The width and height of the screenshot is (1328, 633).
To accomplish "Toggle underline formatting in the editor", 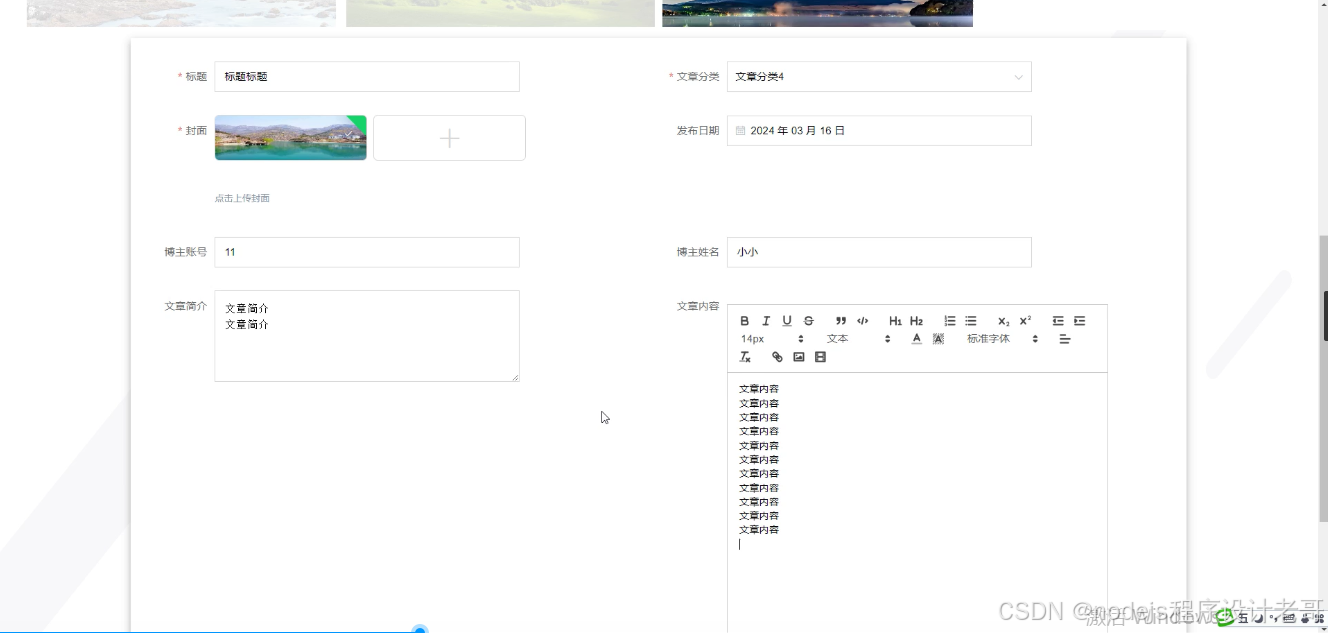I will click(787, 321).
